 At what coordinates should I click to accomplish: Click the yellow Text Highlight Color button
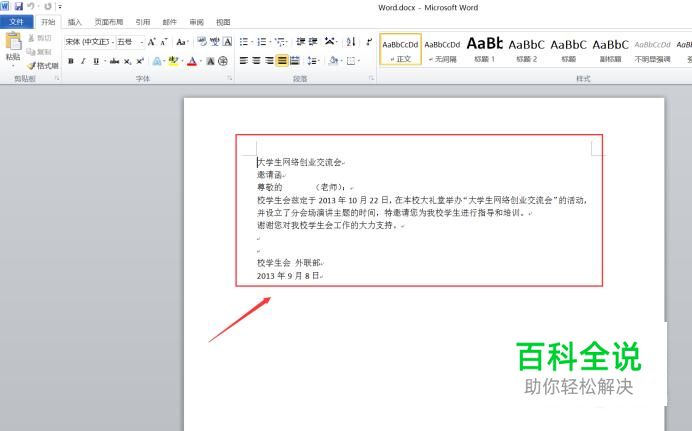pos(173,61)
